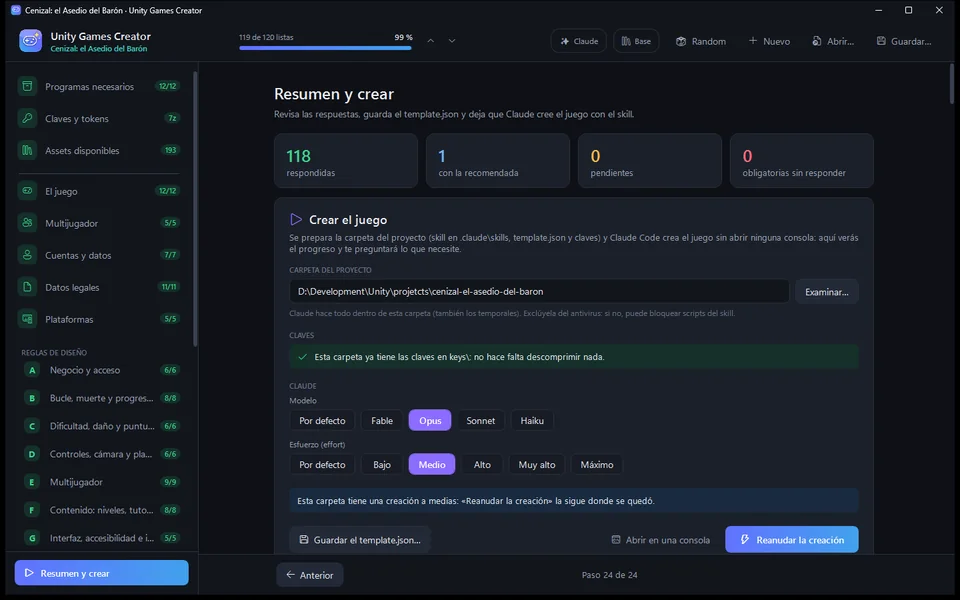Click the letter E rule badge
This screenshot has height=600, width=960.
coord(32,482)
